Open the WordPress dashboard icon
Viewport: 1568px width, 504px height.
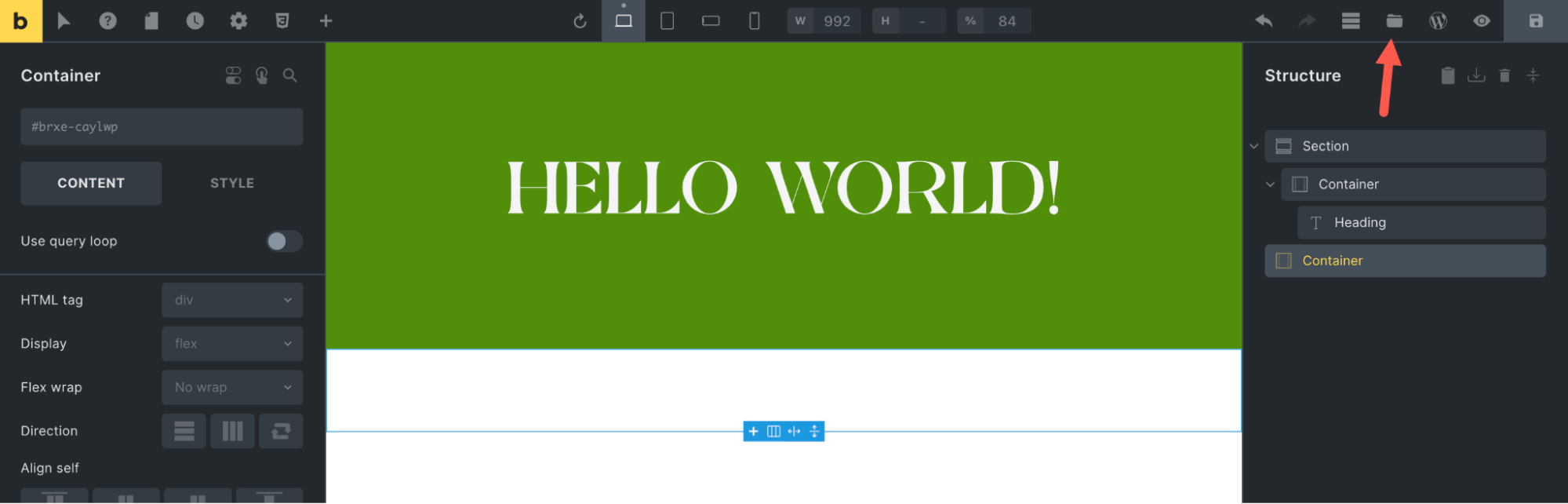point(1438,21)
